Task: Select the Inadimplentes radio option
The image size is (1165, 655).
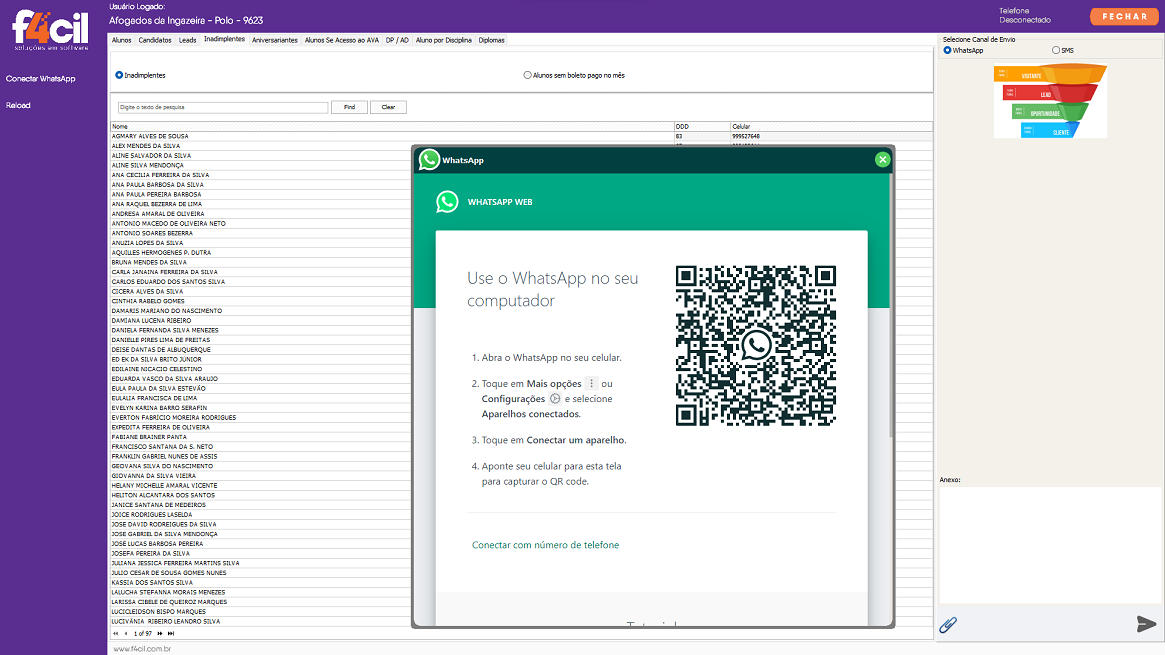Action: point(120,75)
